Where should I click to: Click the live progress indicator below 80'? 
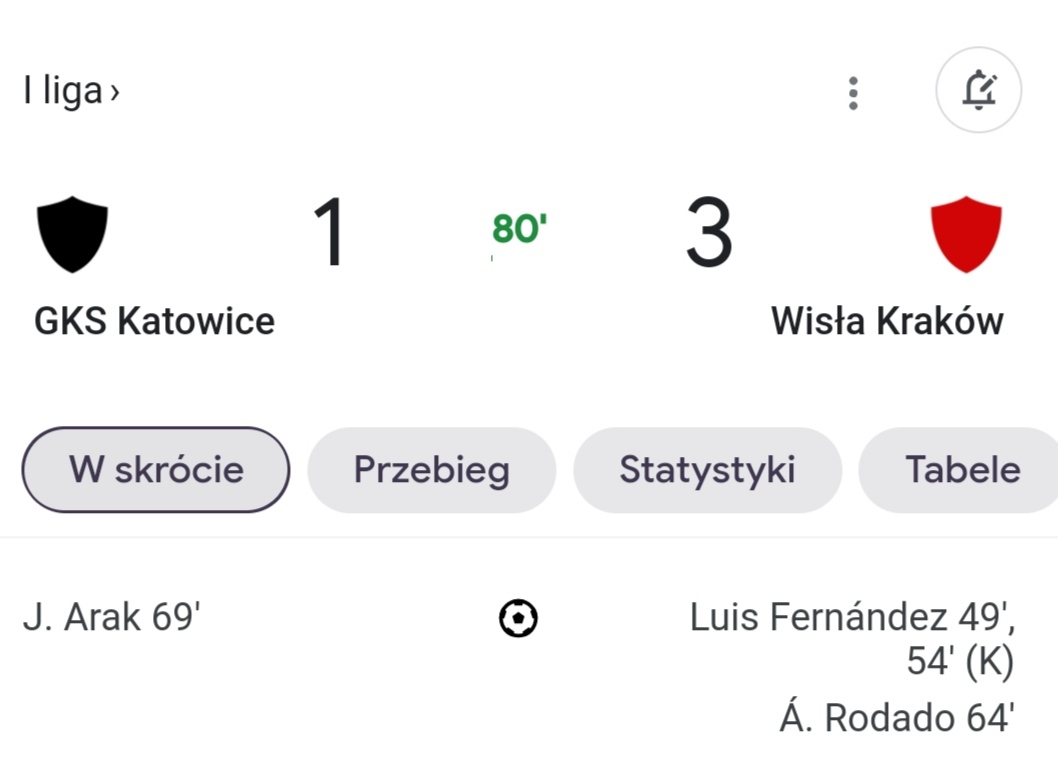click(492, 258)
